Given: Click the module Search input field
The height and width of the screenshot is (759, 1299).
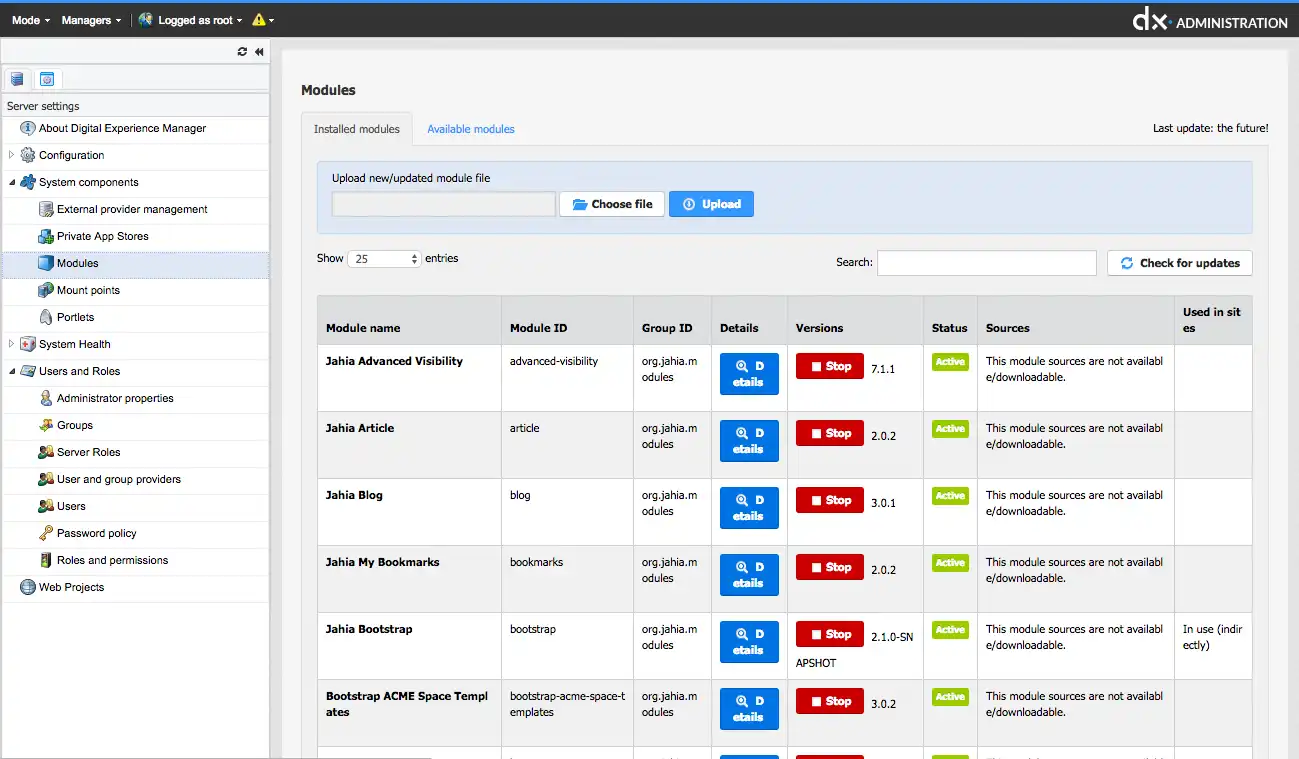Looking at the screenshot, I should click(x=987, y=263).
